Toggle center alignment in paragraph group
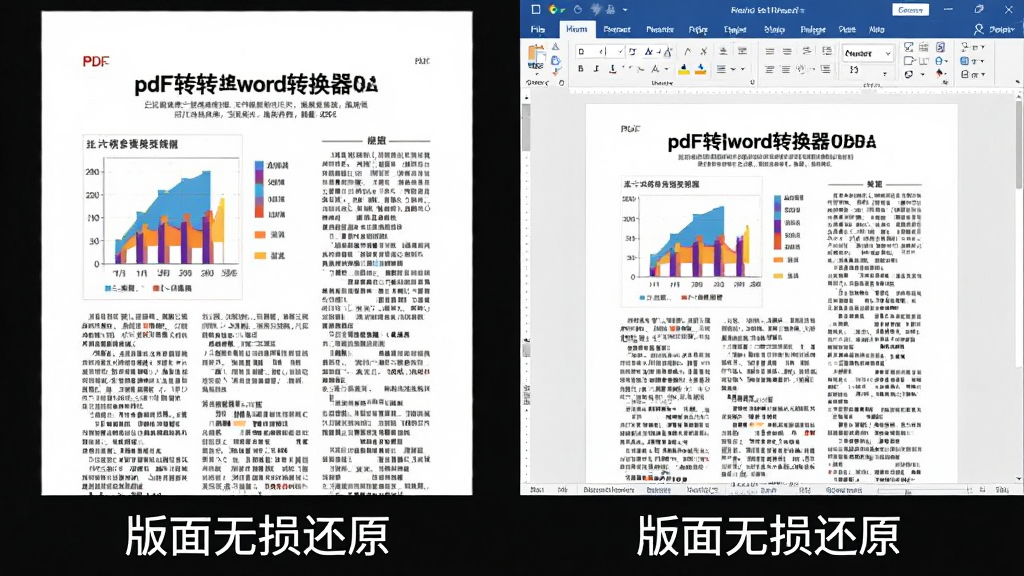Screen dimensions: 1024x576 [x=786, y=69]
